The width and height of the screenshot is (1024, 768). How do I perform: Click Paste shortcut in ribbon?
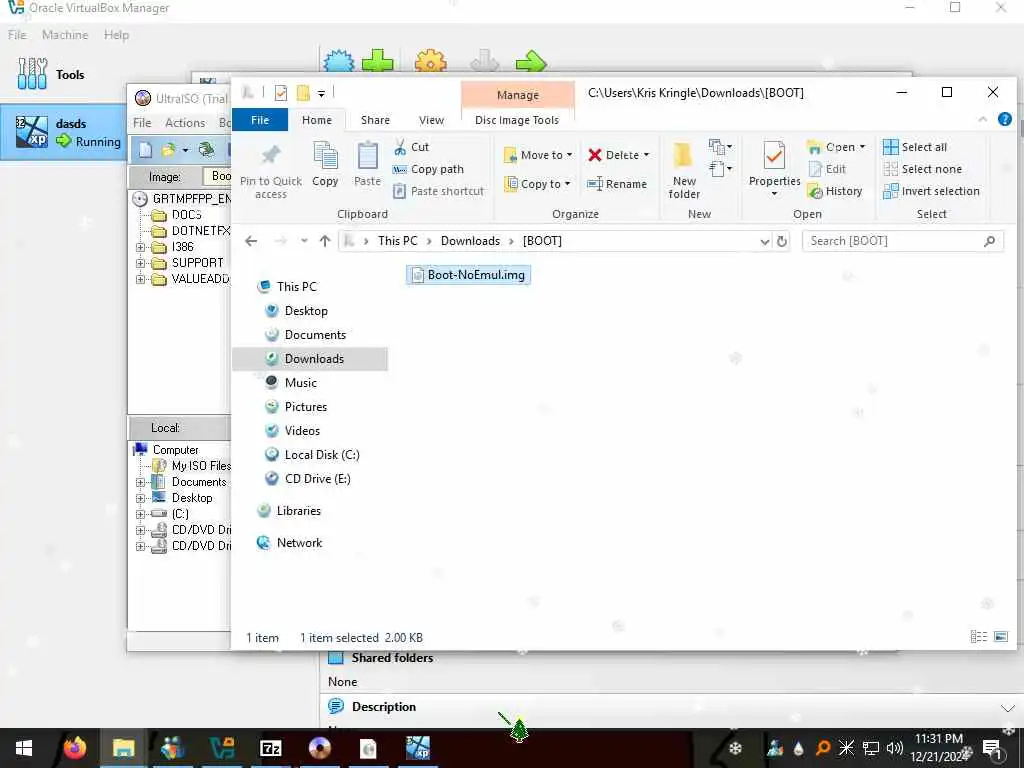click(x=438, y=191)
